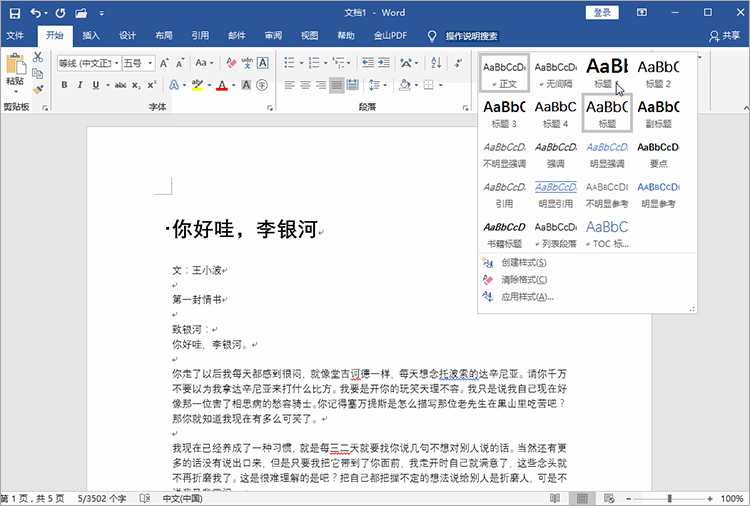The height and width of the screenshot is (506, 750).
Task: Click the Copy icon in clipboard group
Action: tap(38, 73)
